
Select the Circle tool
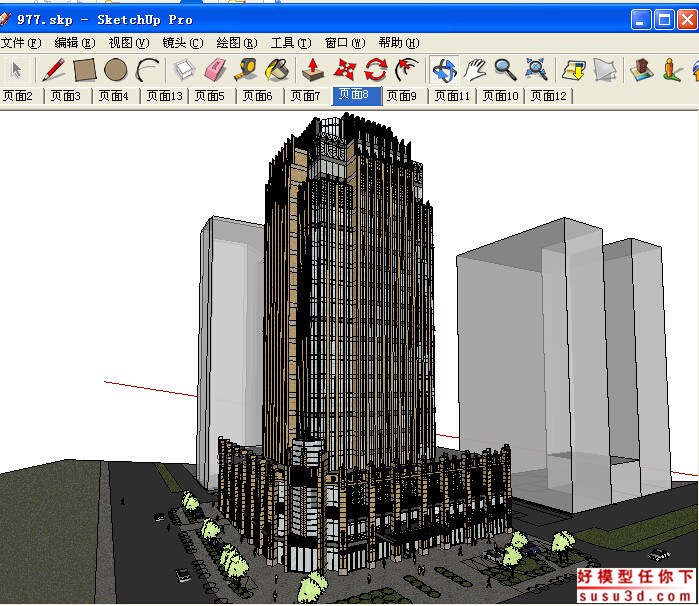(116, 70)
